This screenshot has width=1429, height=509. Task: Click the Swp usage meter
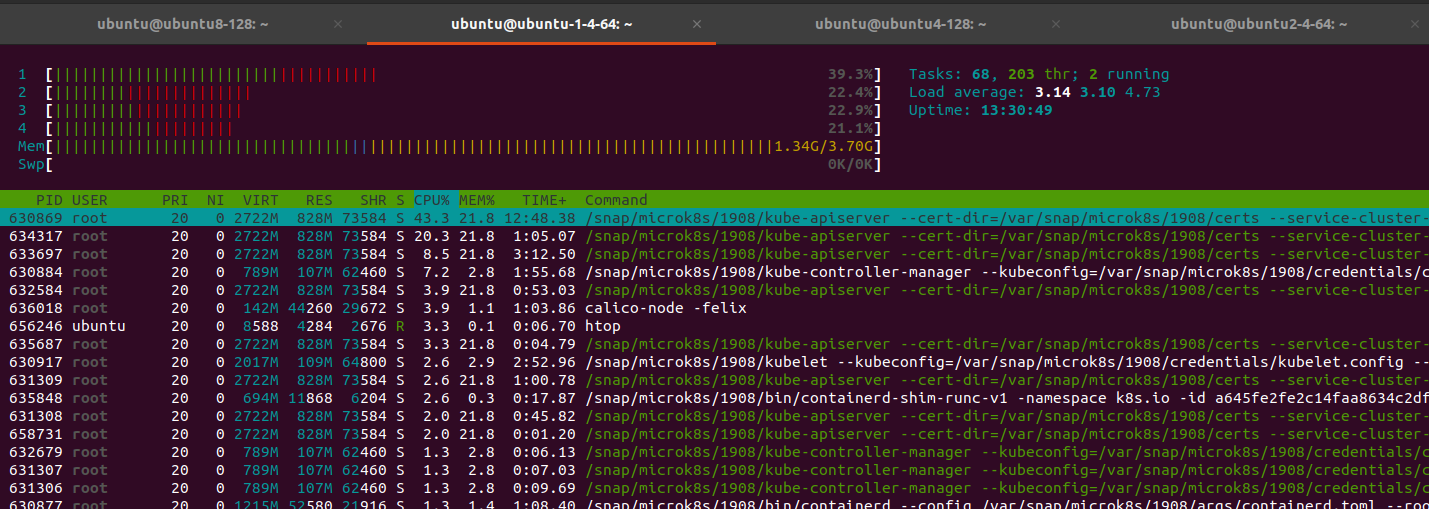click(x=464, y=164)
